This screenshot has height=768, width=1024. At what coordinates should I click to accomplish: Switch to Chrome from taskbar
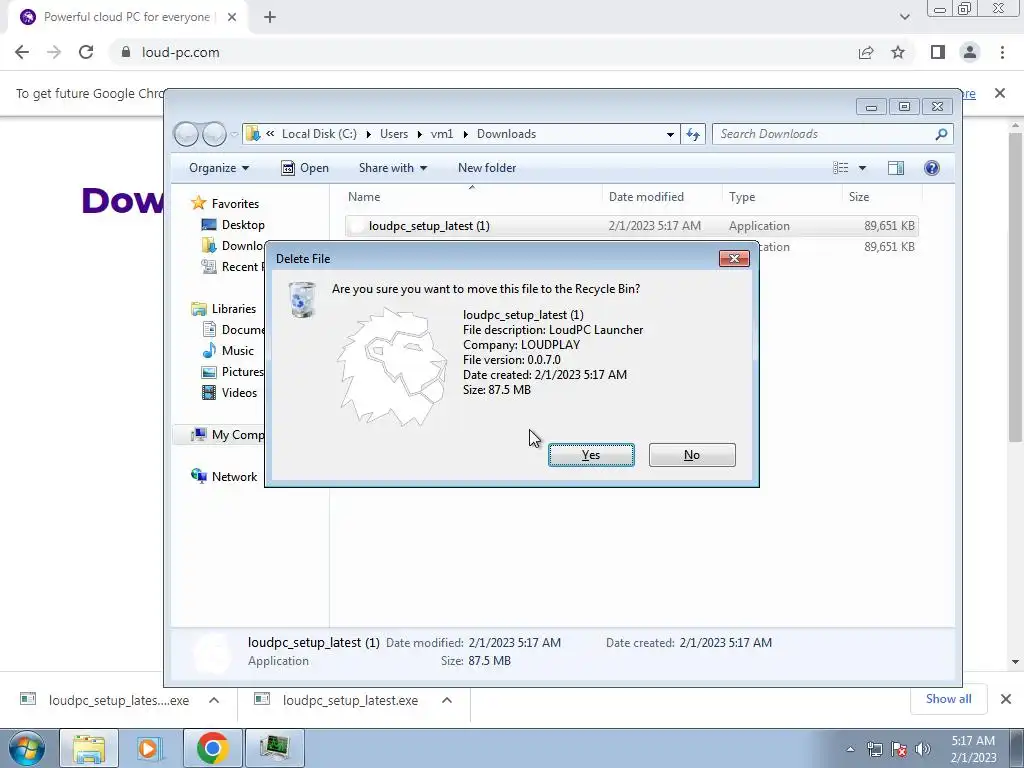[x=212, y=748]
